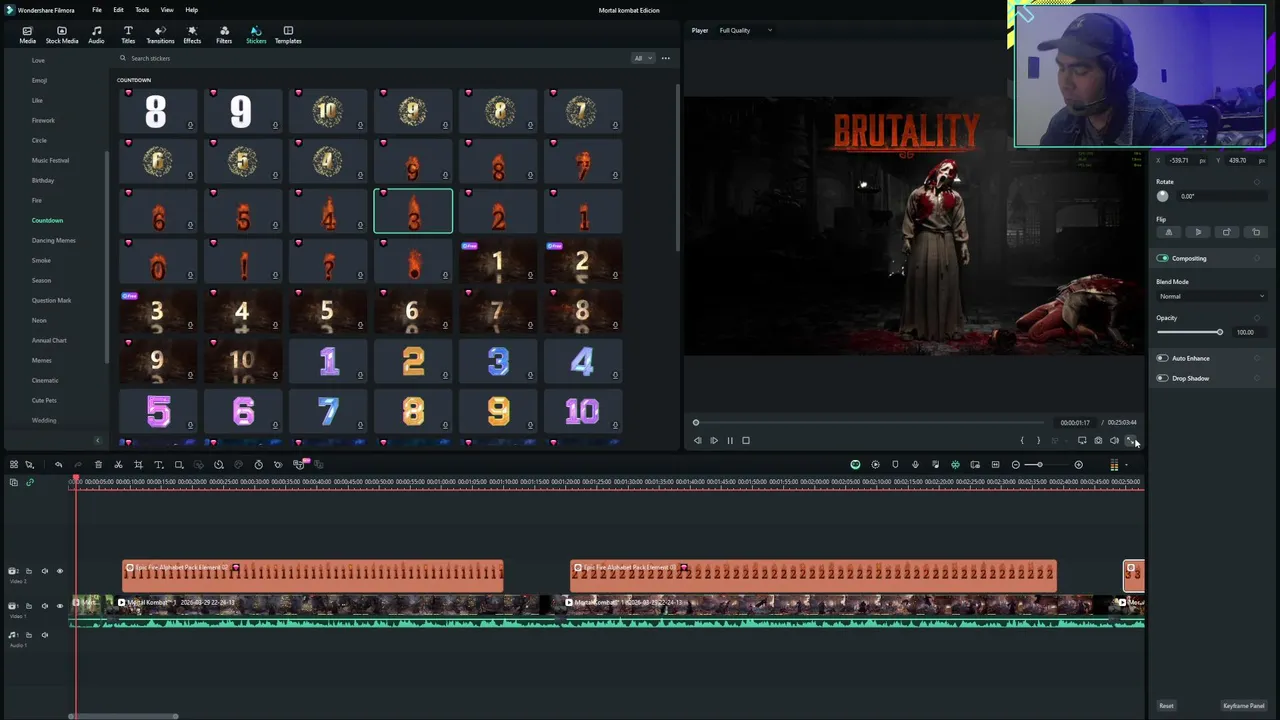1280x720 pixels.
Task: Open the View menu
Action: tap(167, 10)
